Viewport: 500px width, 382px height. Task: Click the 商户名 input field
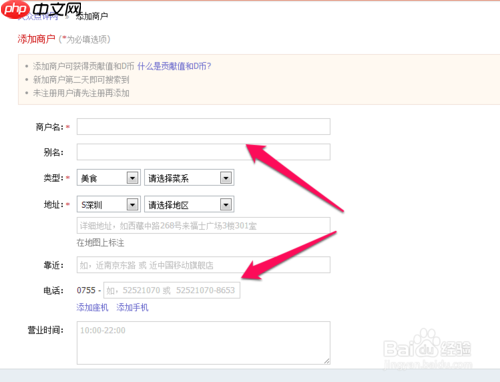coord(203,127)
